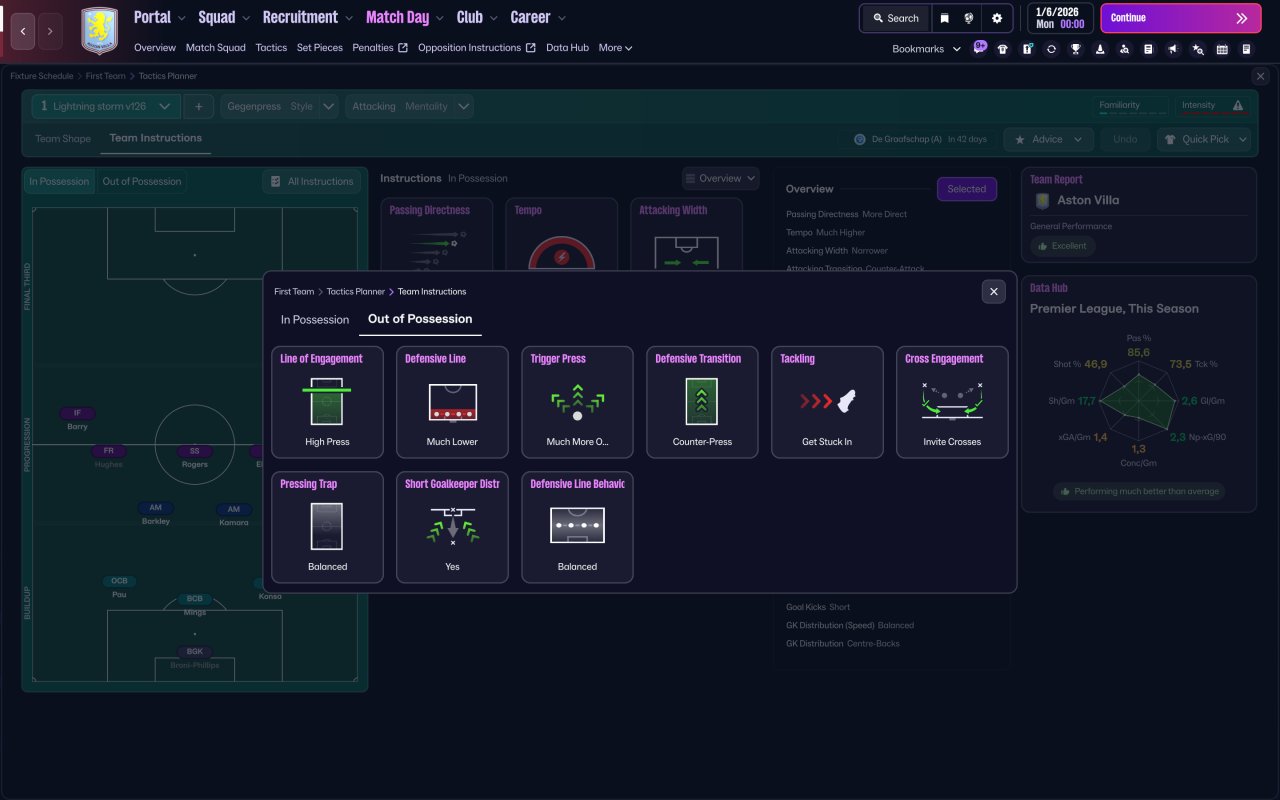Viewport: 1280px width, 800px height.
Task: Open the settings gear icon
Action: point(997,18)
